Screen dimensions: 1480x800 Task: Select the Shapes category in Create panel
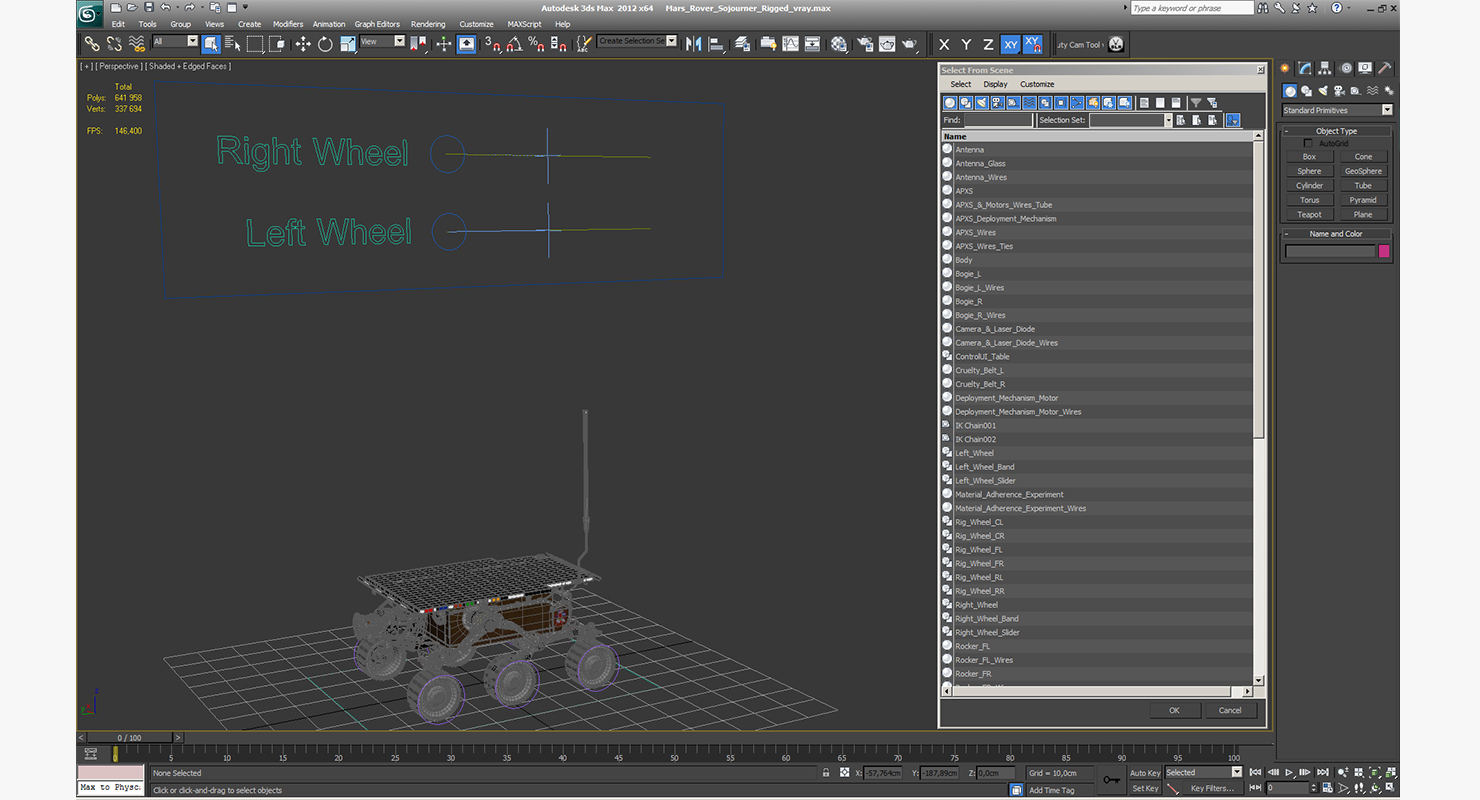click(1307, 91)
